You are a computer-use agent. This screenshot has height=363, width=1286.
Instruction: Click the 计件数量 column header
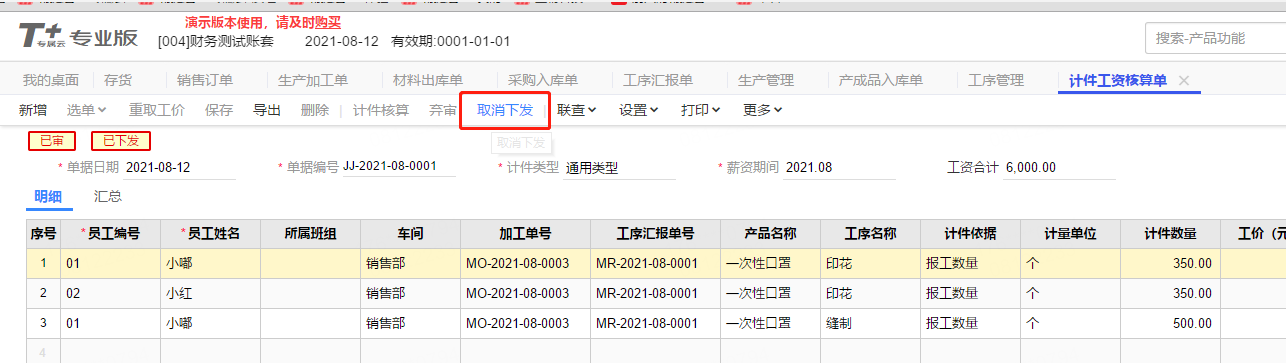point(1170,234)
